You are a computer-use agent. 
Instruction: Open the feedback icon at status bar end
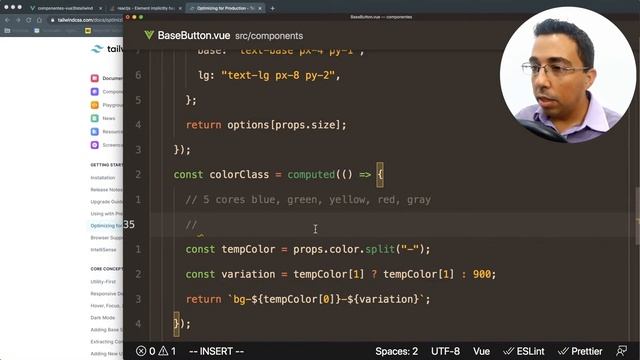622,351
